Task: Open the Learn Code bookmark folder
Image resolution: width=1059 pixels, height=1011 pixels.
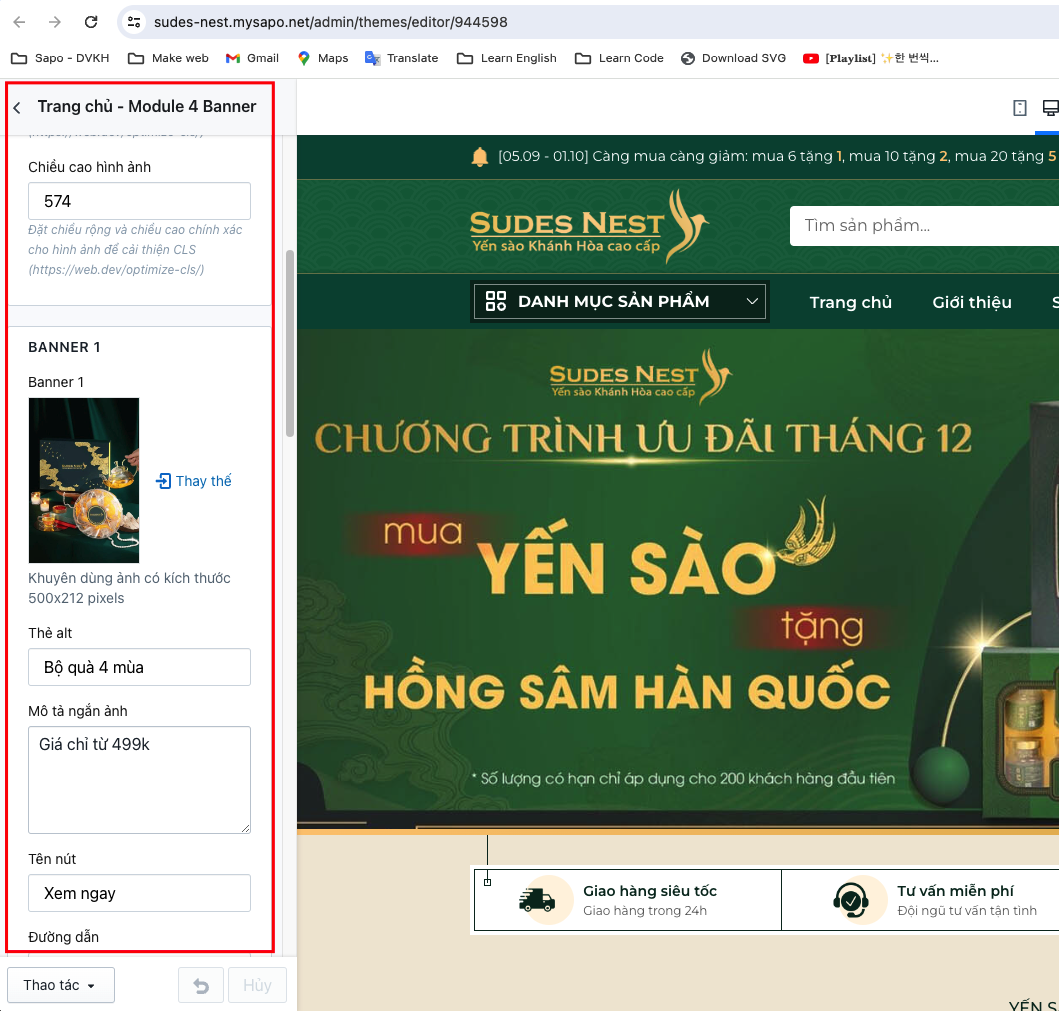Action: 619,58
